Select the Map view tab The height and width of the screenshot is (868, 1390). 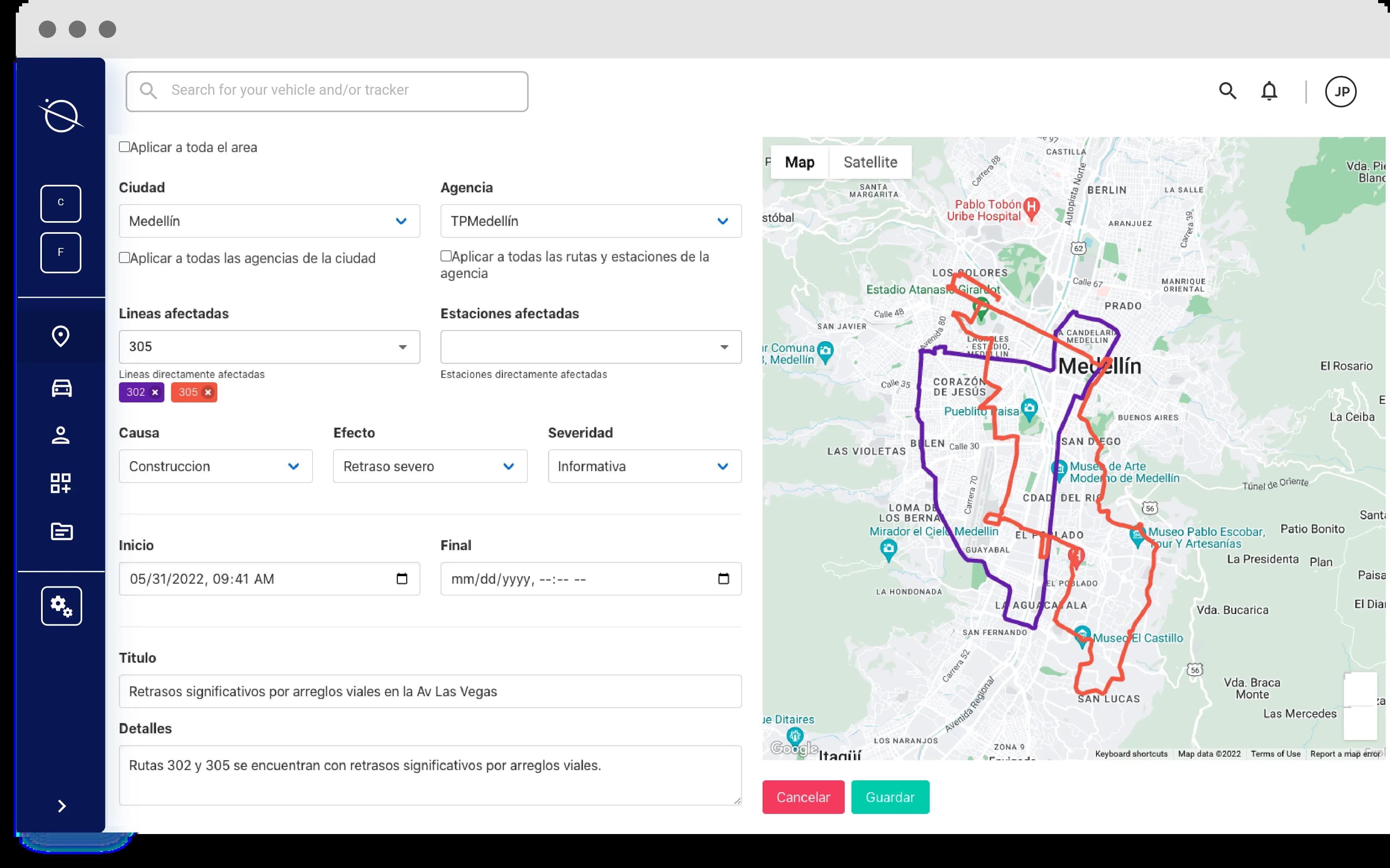coord(800,162)
